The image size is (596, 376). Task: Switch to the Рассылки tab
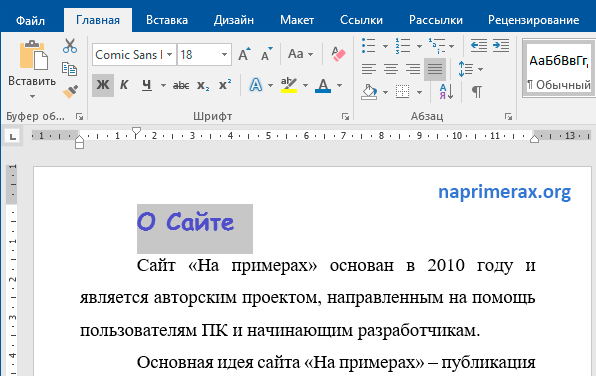(436, 20)
